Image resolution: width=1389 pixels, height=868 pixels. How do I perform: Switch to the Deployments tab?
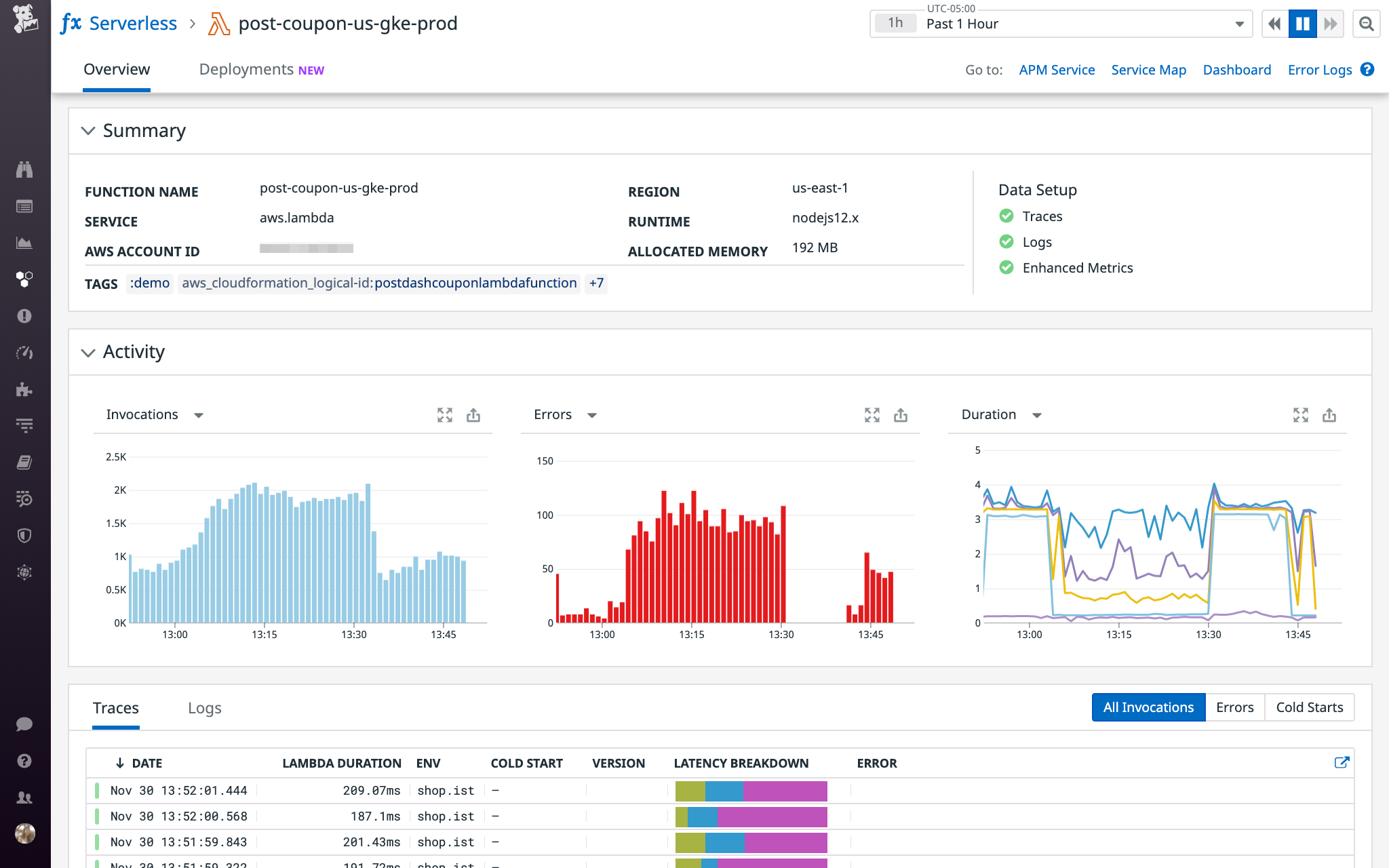click(x=246, y=68)
